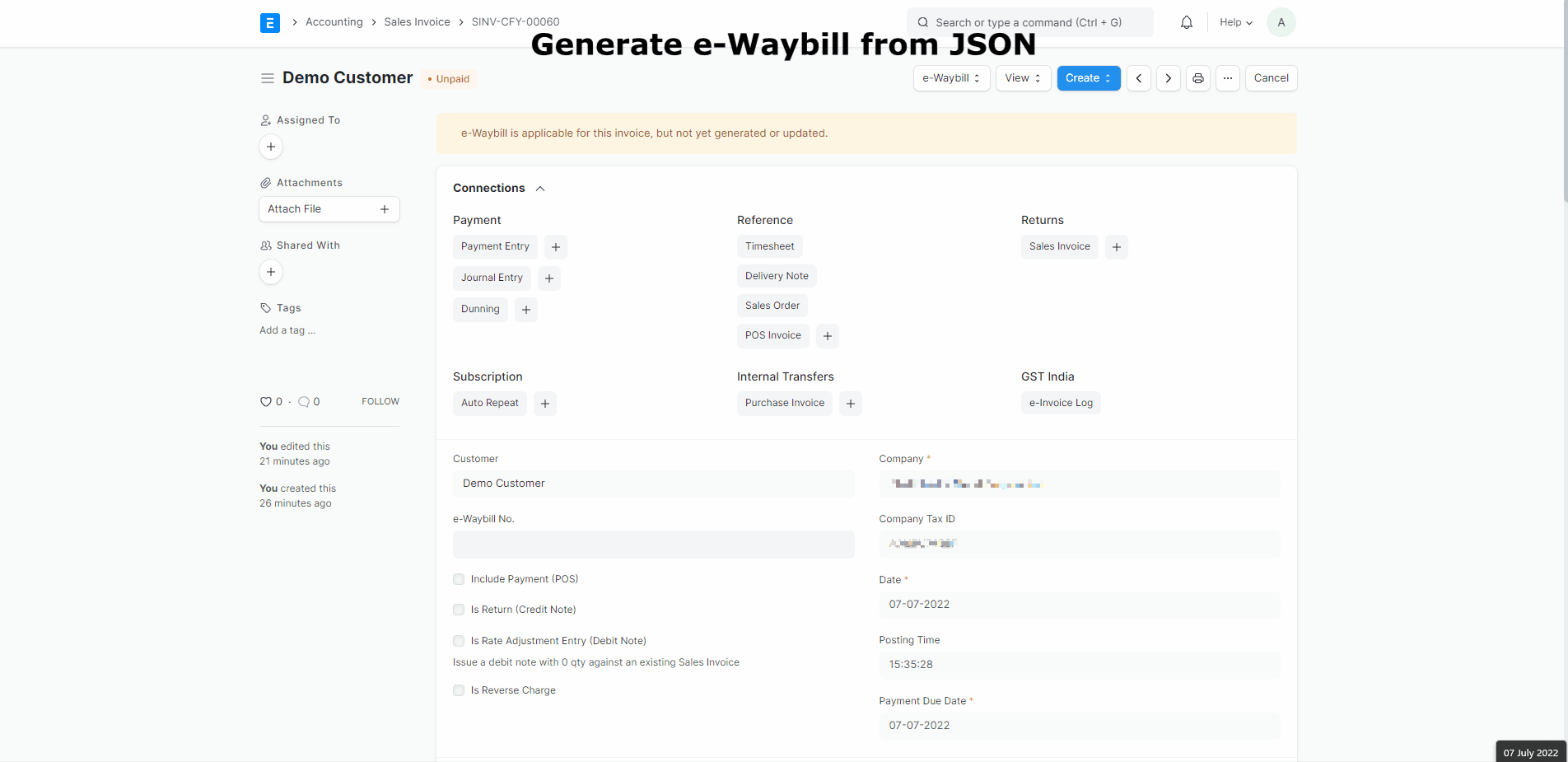Open the Sales Invoice link under Returns
Image resolution: width=1568 pixels, height=762 pixels.
1059,246
